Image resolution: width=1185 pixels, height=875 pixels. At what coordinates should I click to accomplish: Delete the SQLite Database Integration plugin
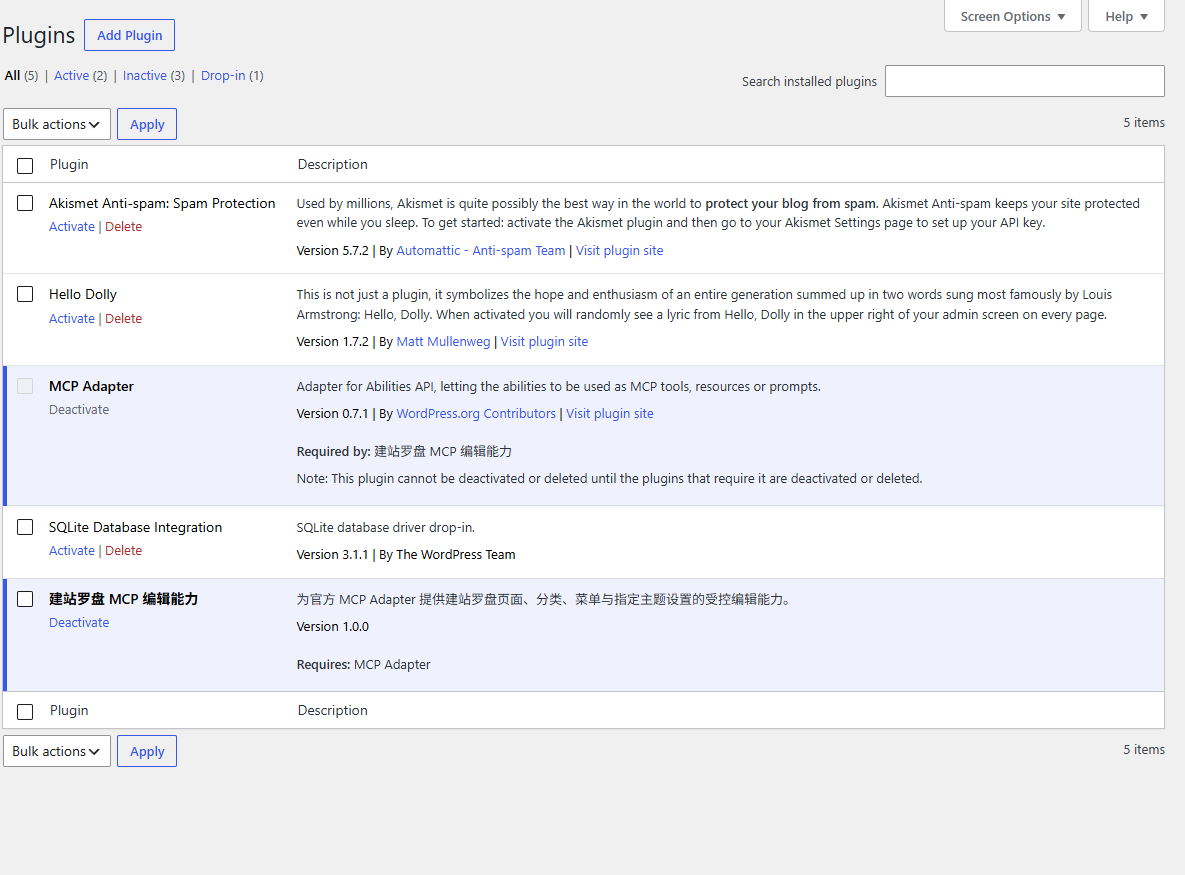tap(123, 551)
